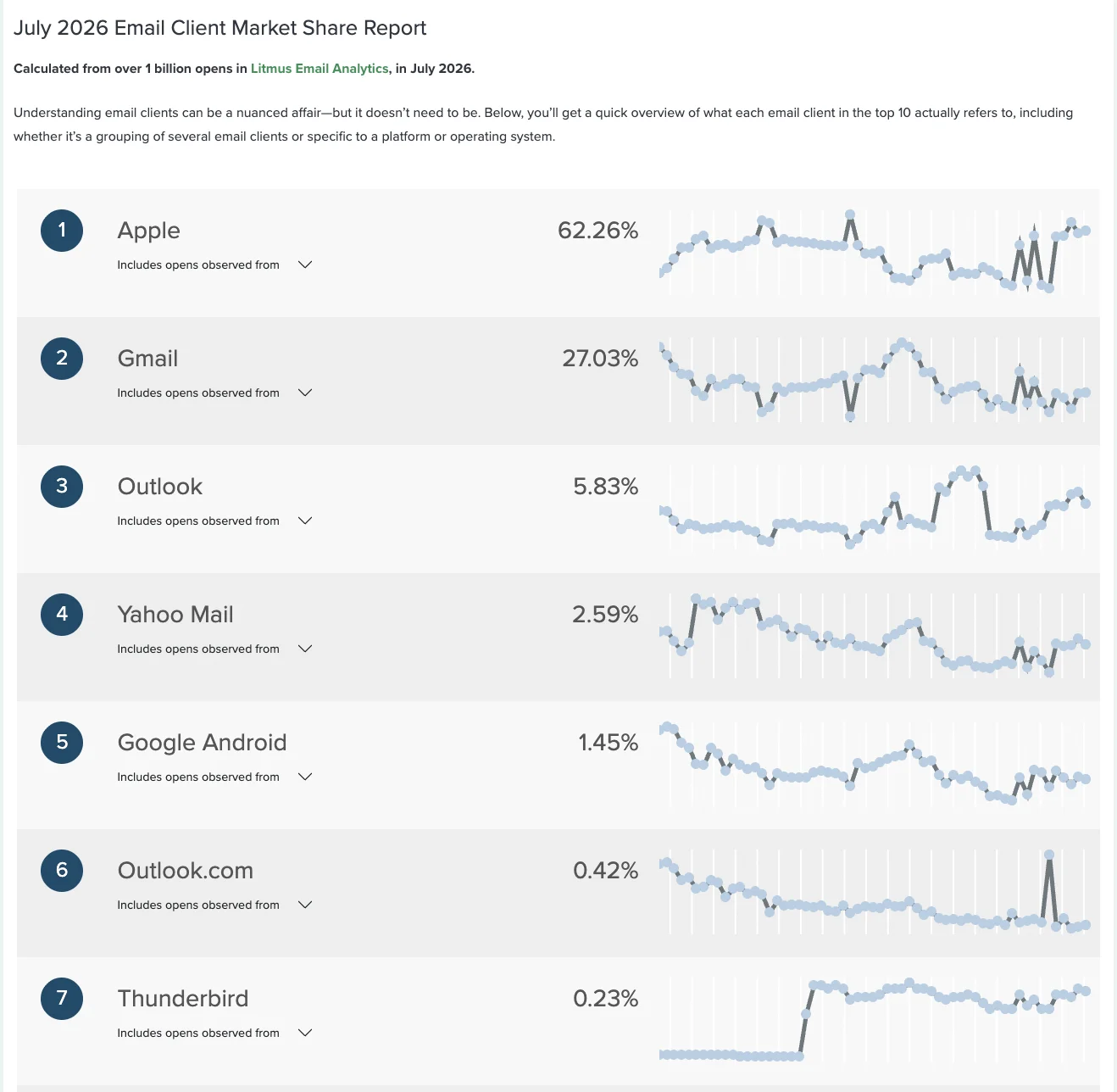Expand Thunderbird's included opens chevron
This screenshot has width=1117, height=1092.
coord(305,1033)
